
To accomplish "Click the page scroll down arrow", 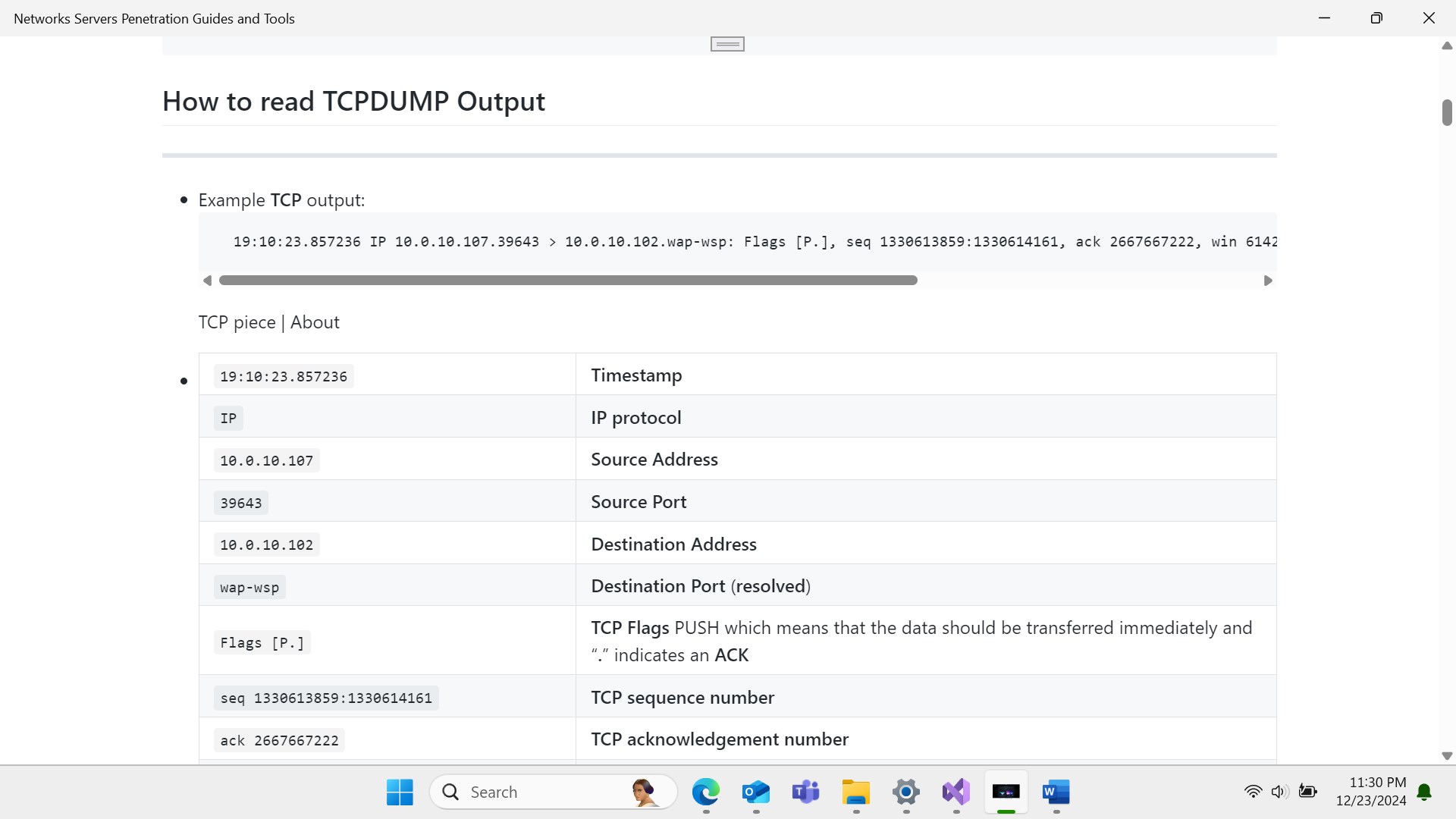I will tap(1447, 756).
